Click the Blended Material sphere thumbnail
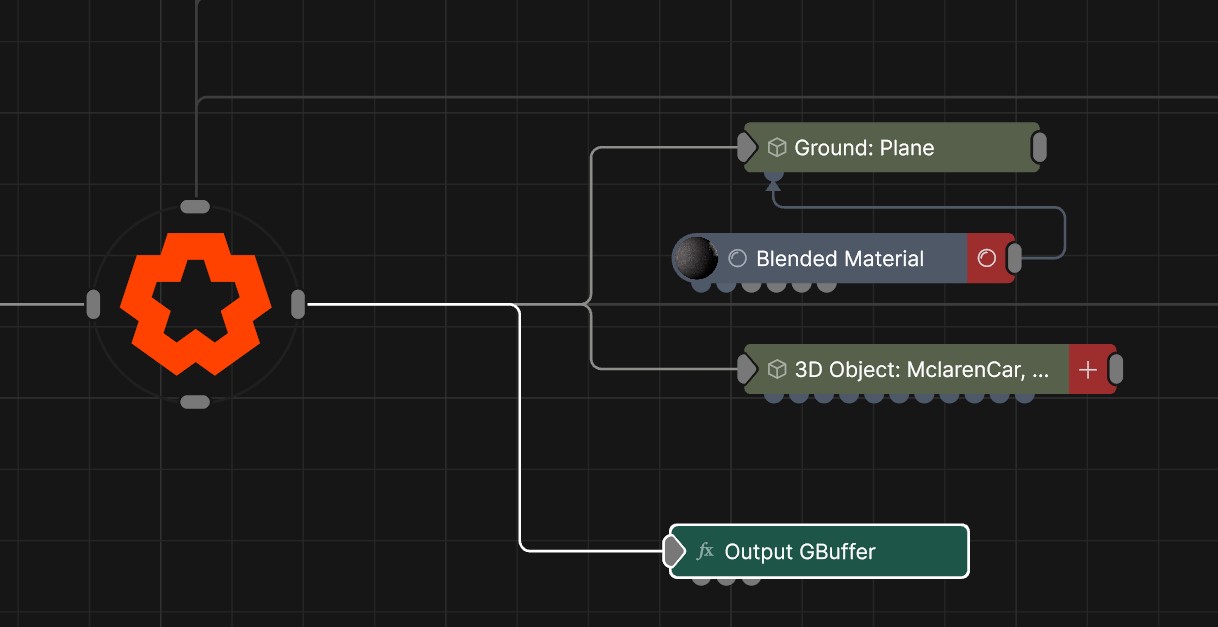Screen dimensions: 1218x627 pos(695,259)
